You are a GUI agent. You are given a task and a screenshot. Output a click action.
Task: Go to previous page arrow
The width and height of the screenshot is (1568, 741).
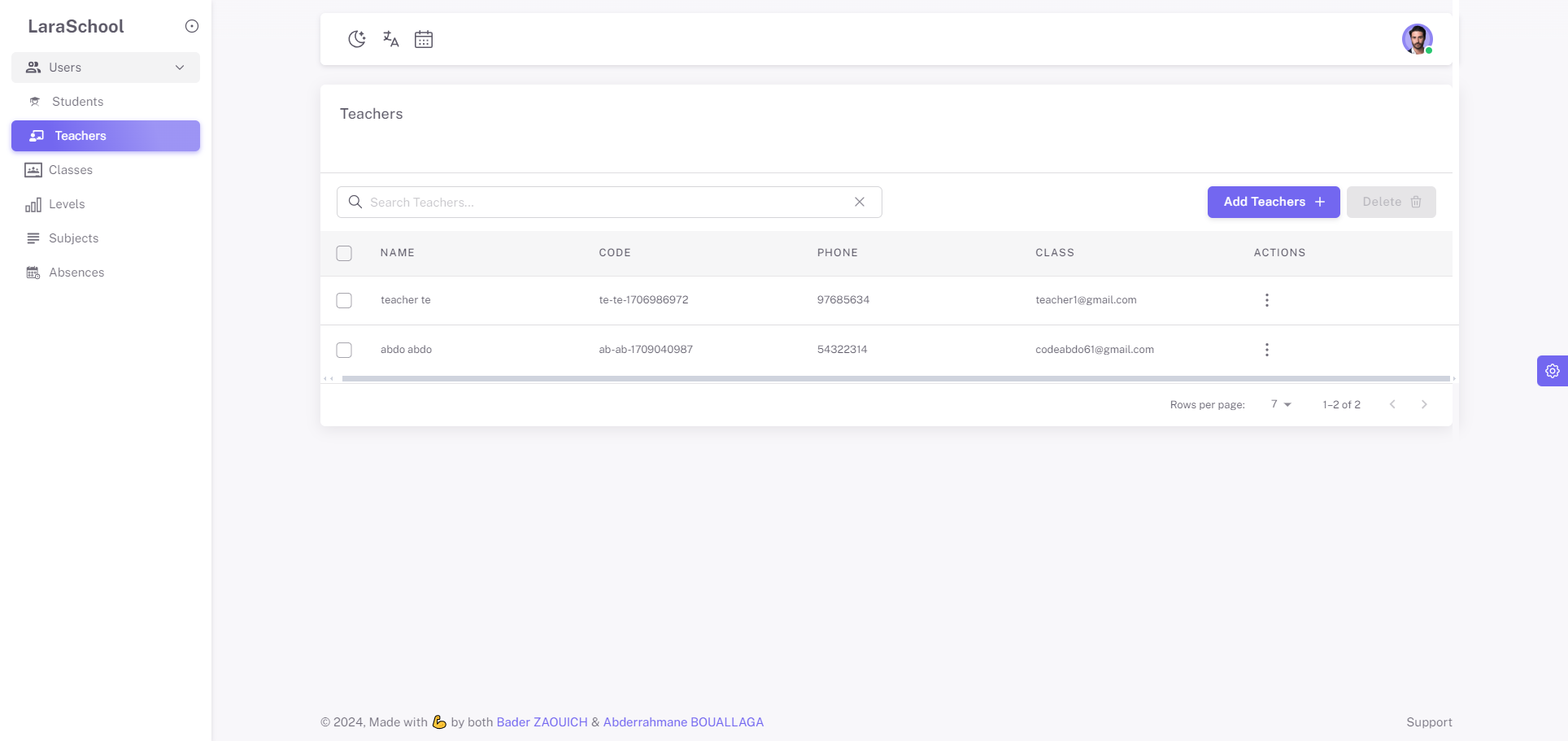point(1392,404)
